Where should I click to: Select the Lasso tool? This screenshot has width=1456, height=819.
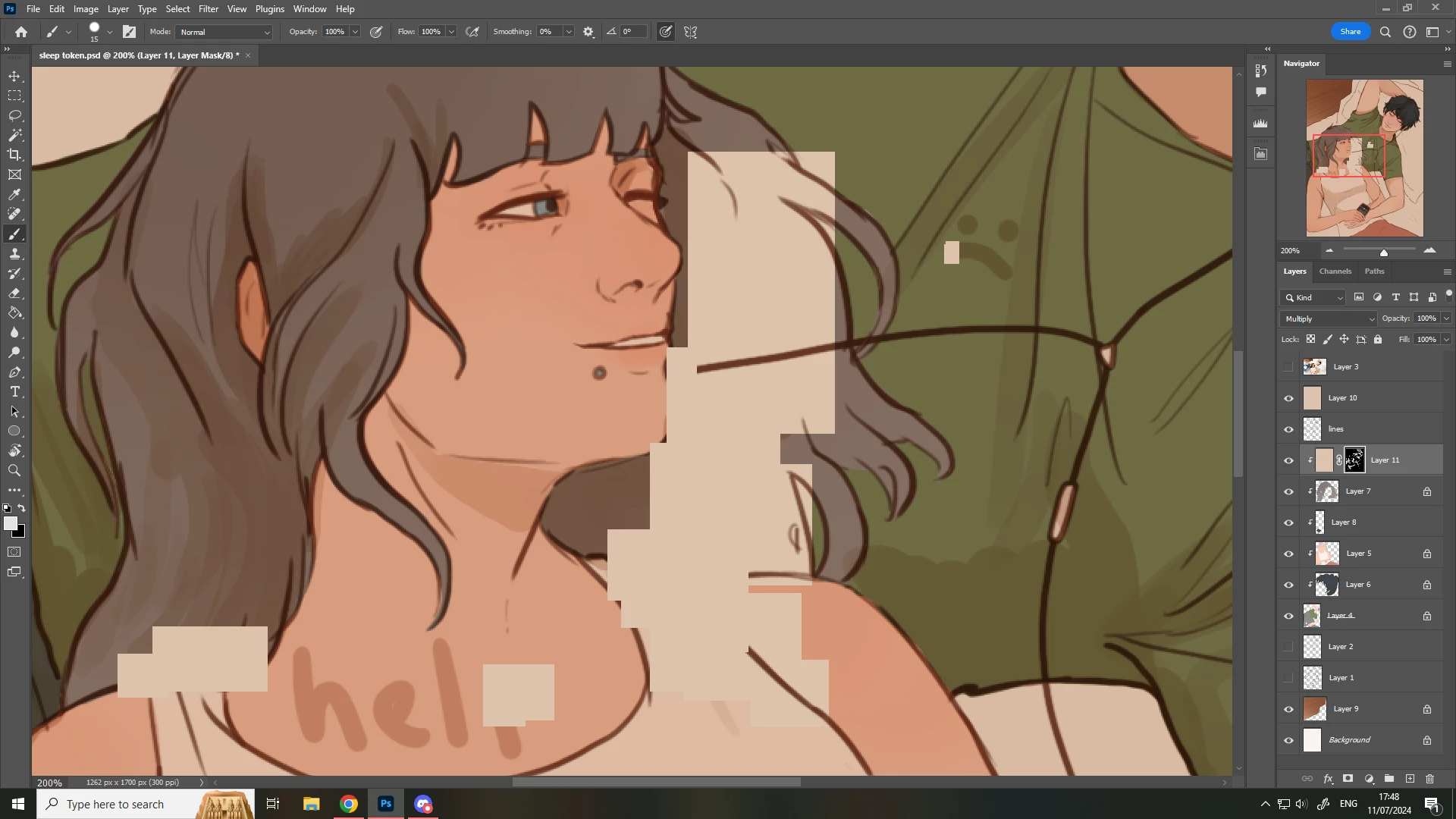coord(14,115)
